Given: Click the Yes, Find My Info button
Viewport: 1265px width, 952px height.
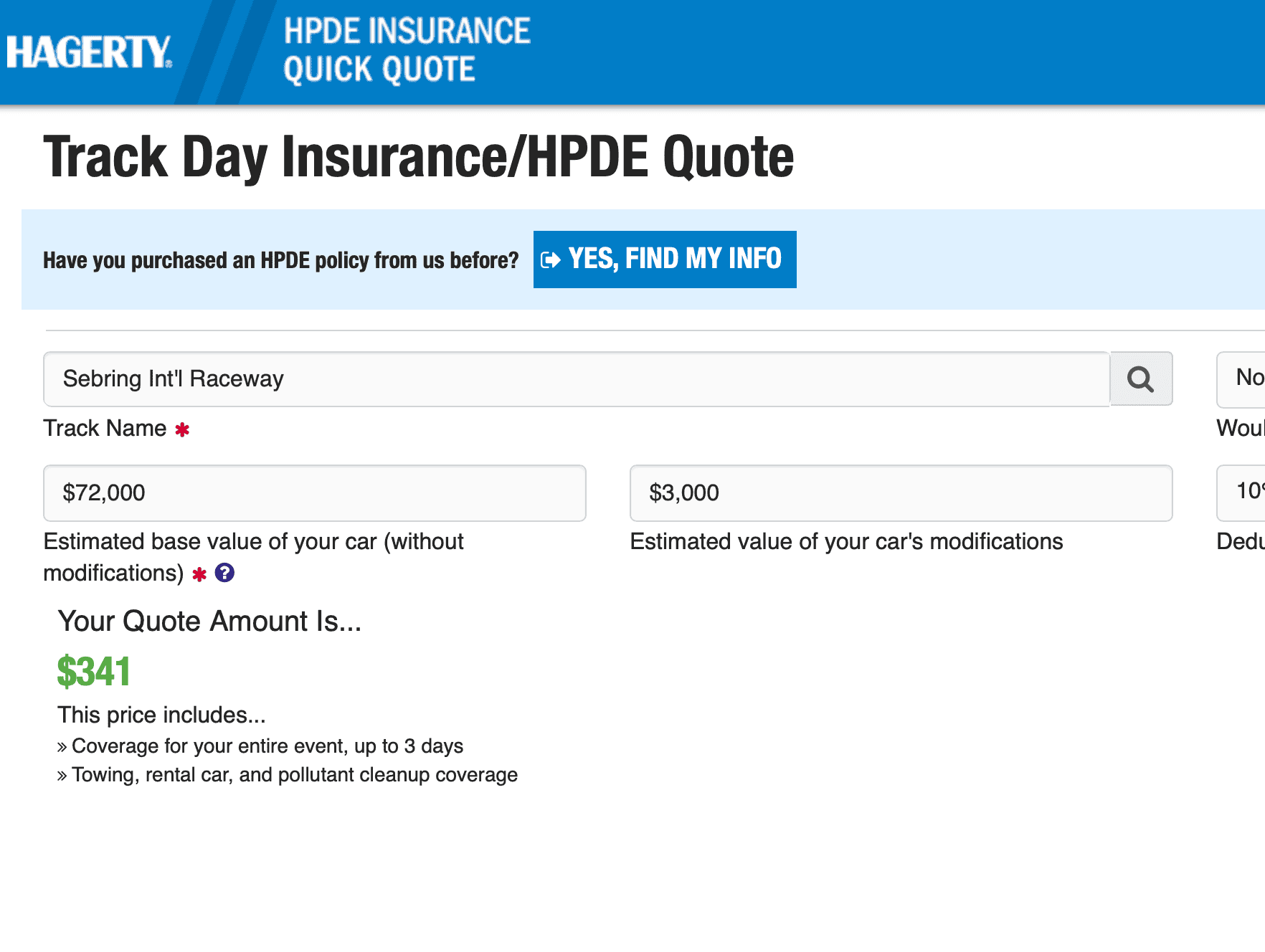Looking at the screenshot, I should (x=665, y=260).
